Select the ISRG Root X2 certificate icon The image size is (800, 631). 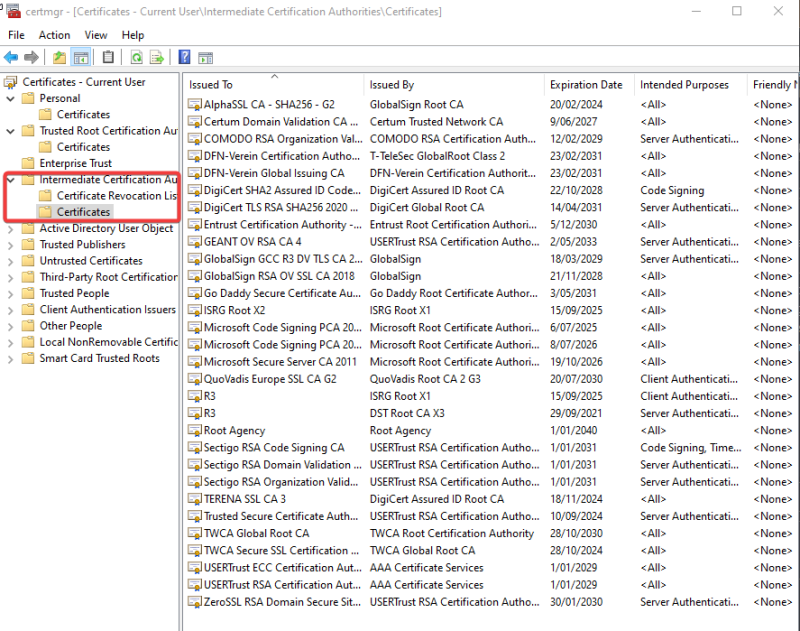pos(195,310)
